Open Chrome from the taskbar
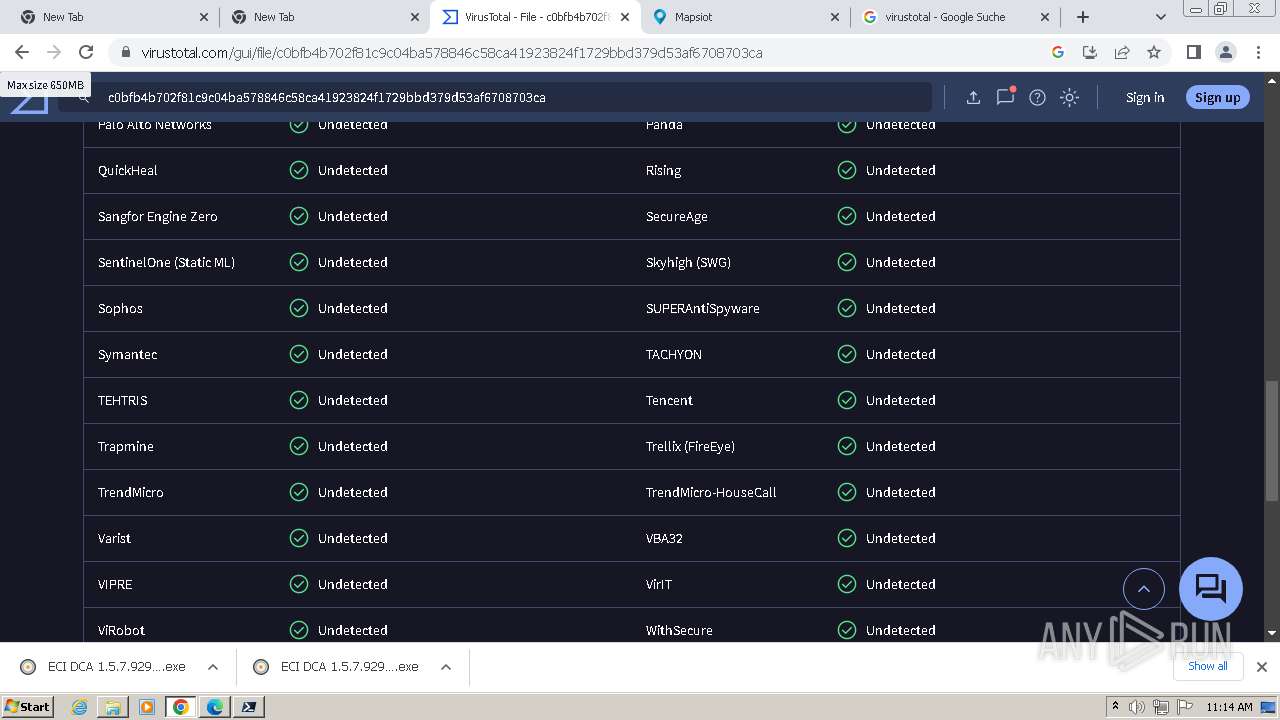Viewport: 1280px width, 720px height. pyautogui.click(x=180, y=707)
